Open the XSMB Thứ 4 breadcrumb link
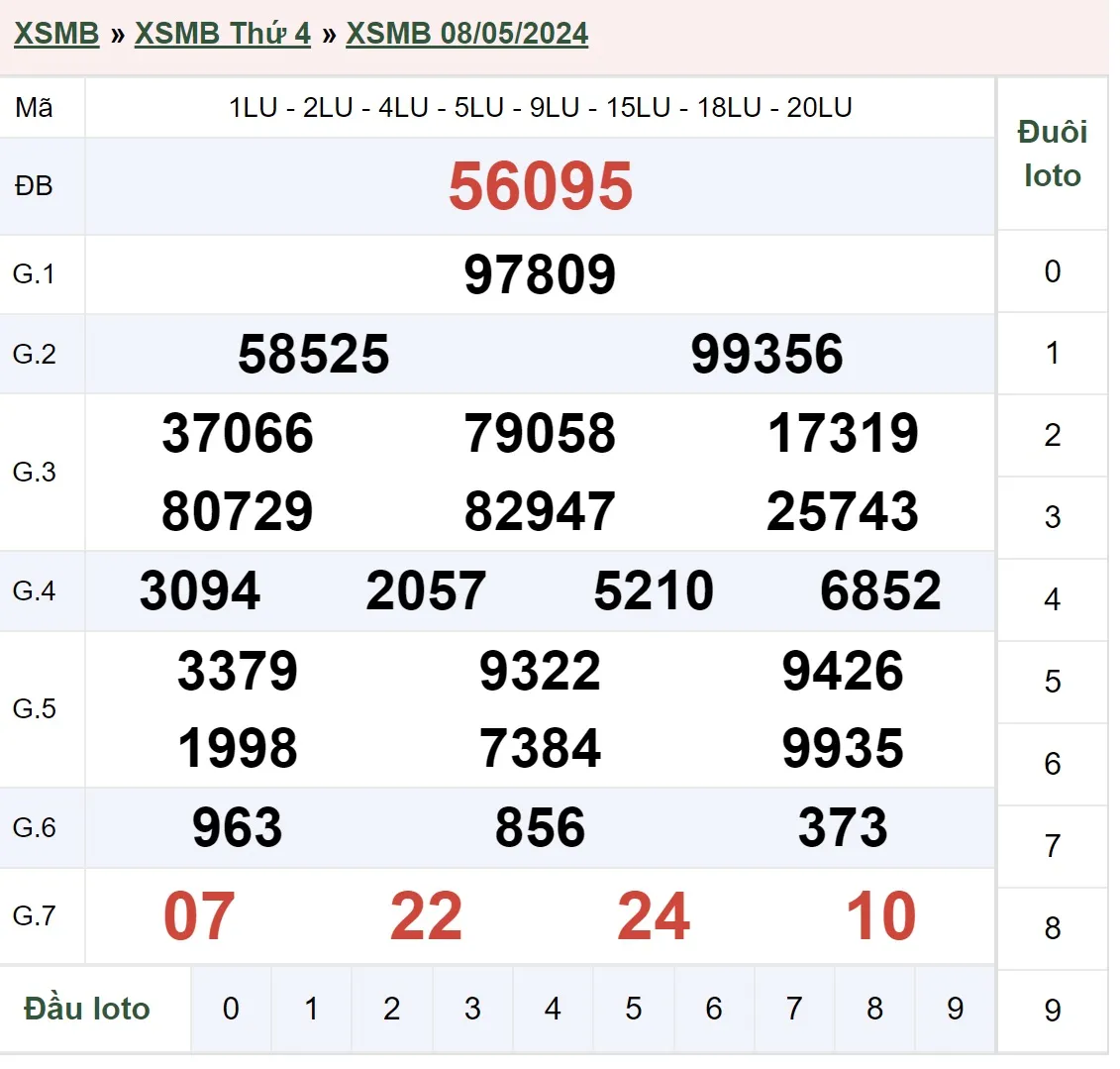The height and width of the screenshot is (1069, 1120). coord(223,34)
